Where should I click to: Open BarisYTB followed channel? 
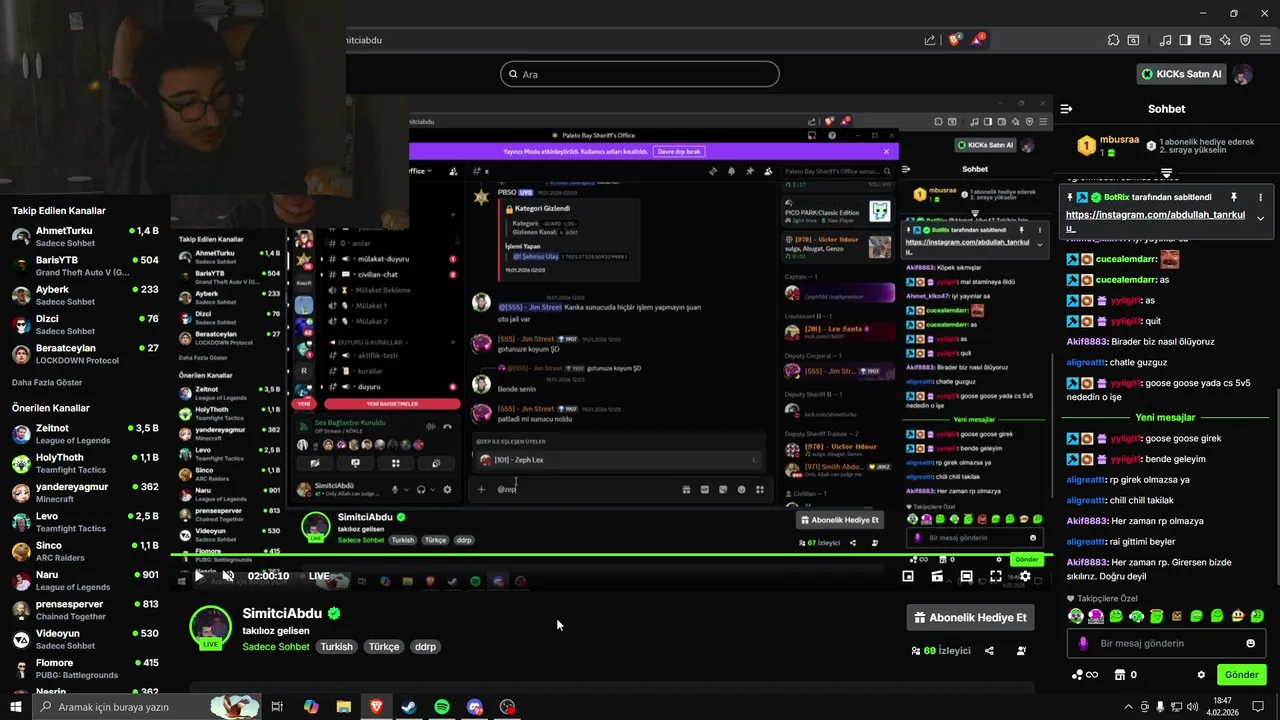coord(85,266)
